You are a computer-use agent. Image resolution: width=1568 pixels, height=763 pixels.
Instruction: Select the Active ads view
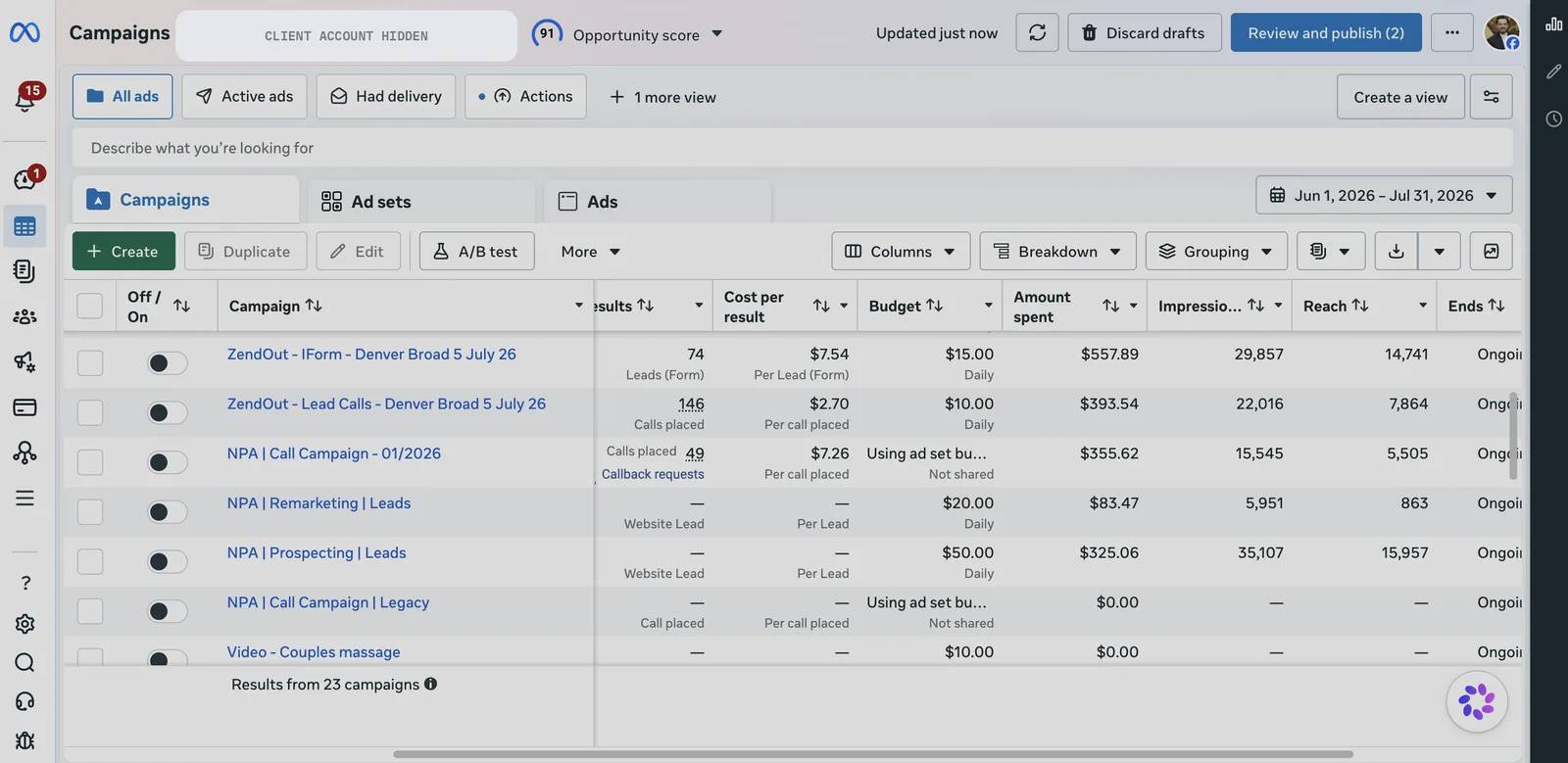[244, 97]
